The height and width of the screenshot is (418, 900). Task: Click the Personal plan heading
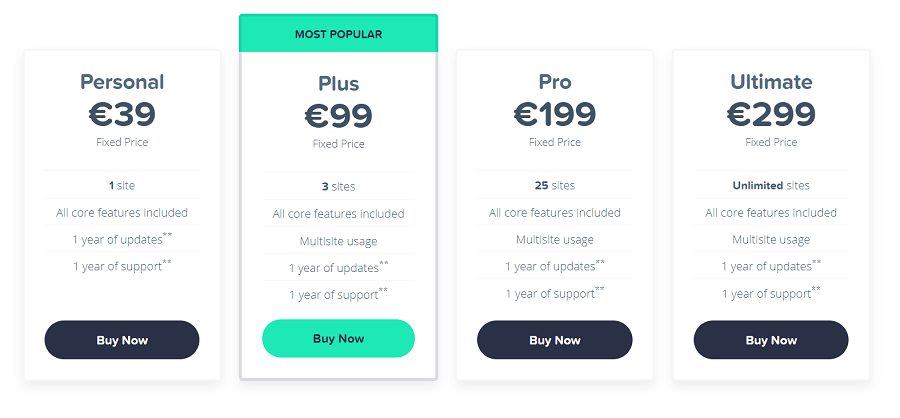coord(122,82)
